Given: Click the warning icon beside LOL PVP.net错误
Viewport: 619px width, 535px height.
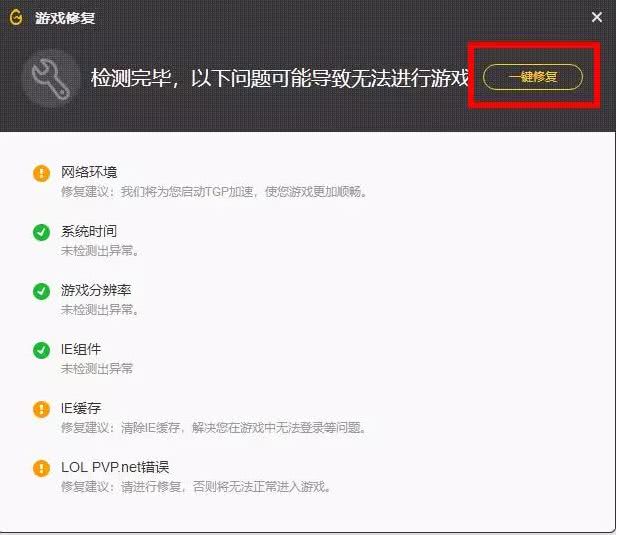Looking at the screenshot, I should click(41, 468).
